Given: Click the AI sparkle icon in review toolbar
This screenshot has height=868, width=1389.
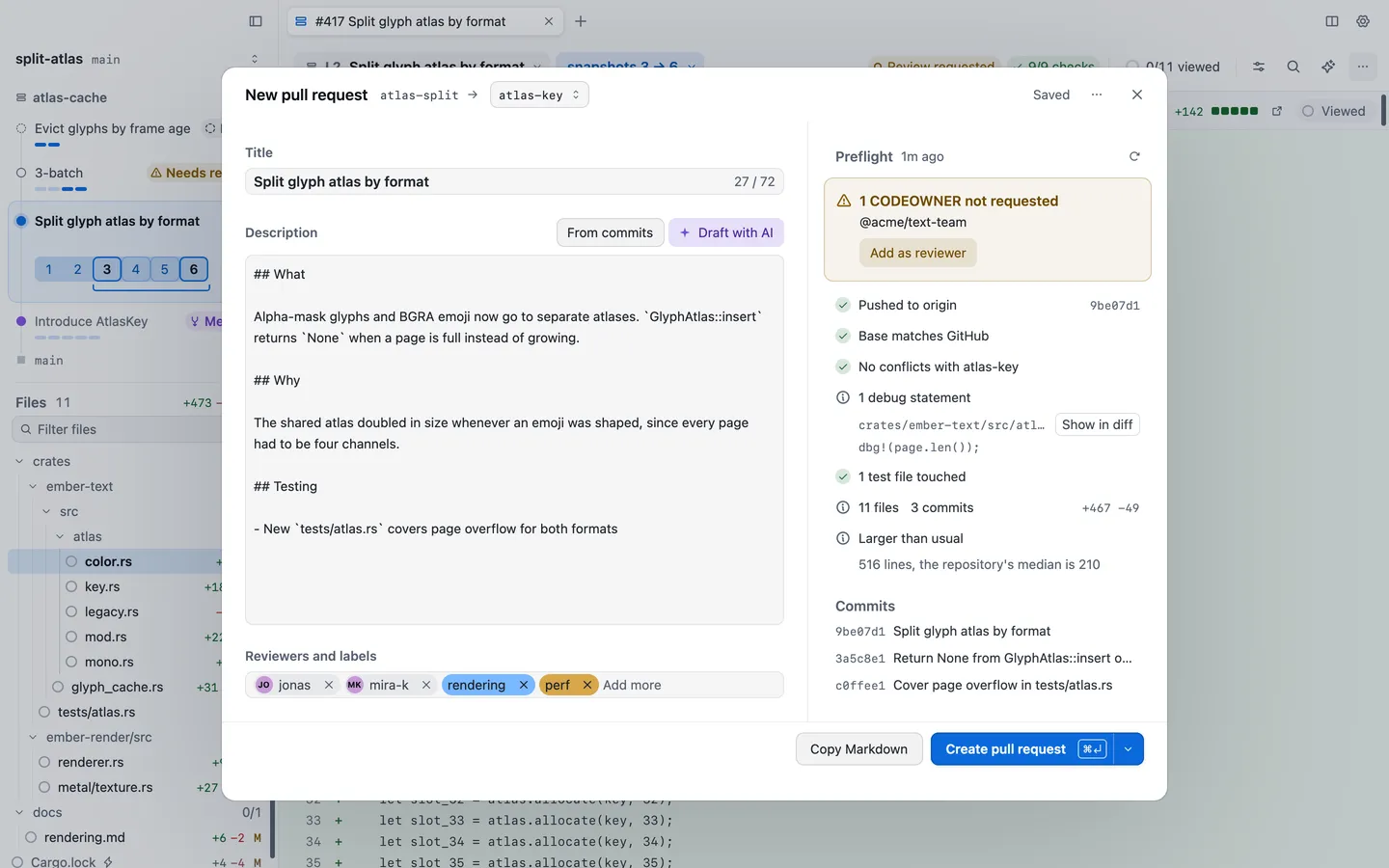Looking at the screenshot, I should (x=1328, y=67).
